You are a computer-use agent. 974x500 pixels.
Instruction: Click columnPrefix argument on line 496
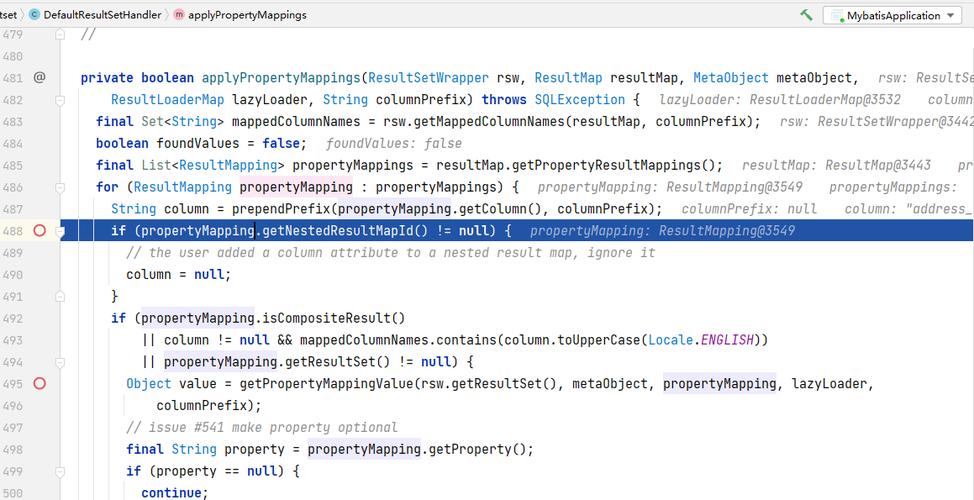coord(201,406)
